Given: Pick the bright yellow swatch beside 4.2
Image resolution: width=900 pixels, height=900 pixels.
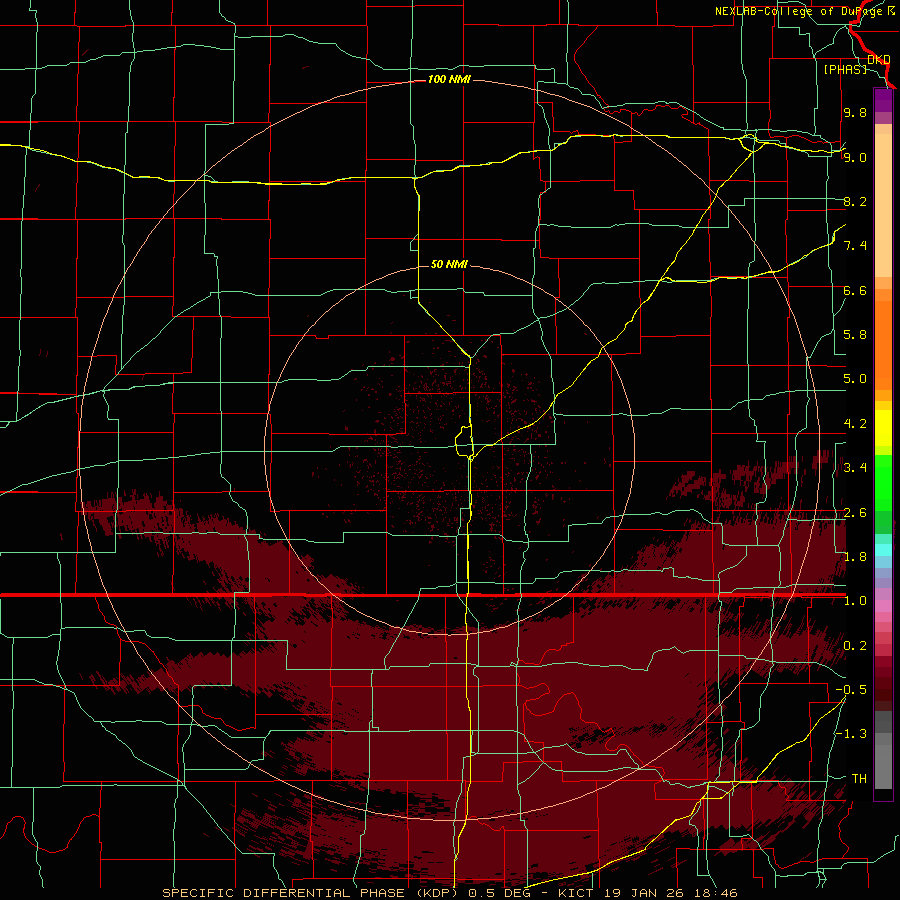Looking at the screenshot, I should point(883,428).
